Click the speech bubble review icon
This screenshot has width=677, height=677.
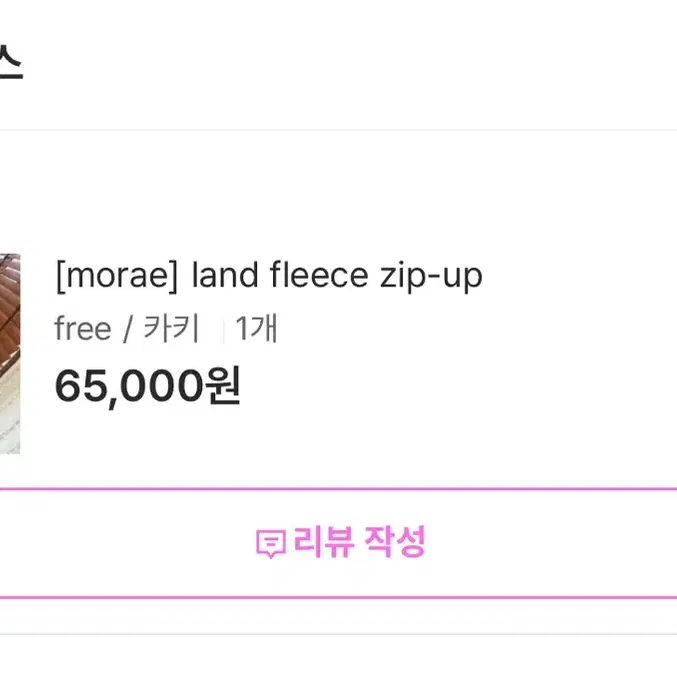[x=270, y=543]
